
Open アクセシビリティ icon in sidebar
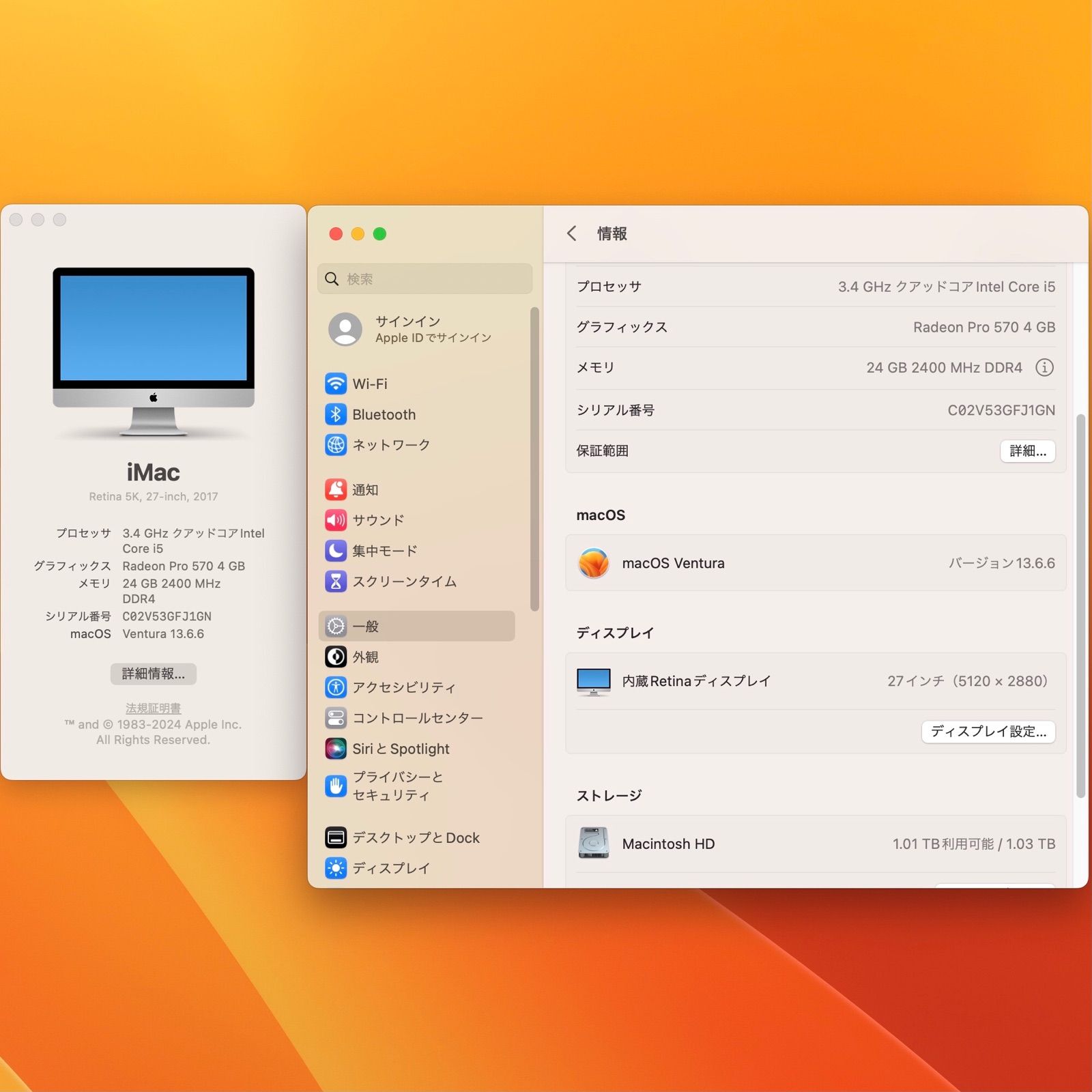tap(335, 687)
